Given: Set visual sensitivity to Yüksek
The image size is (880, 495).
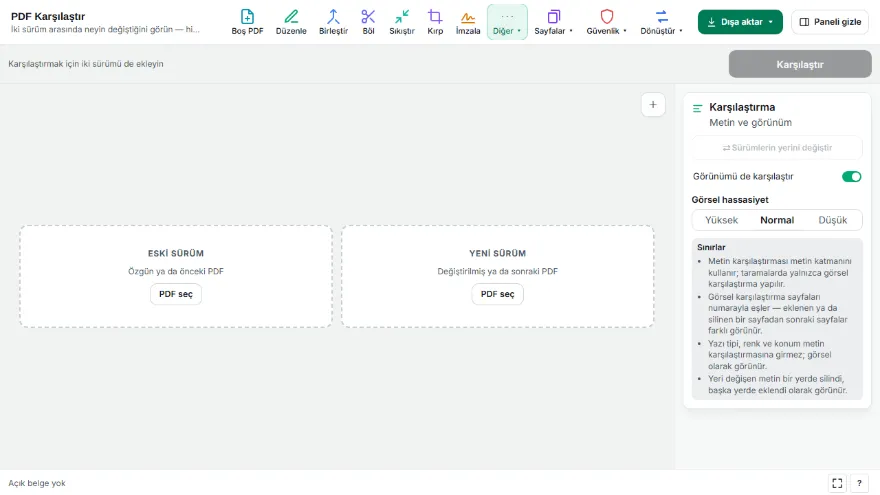Looking at the screenshot, I should [x=721, y=220].
